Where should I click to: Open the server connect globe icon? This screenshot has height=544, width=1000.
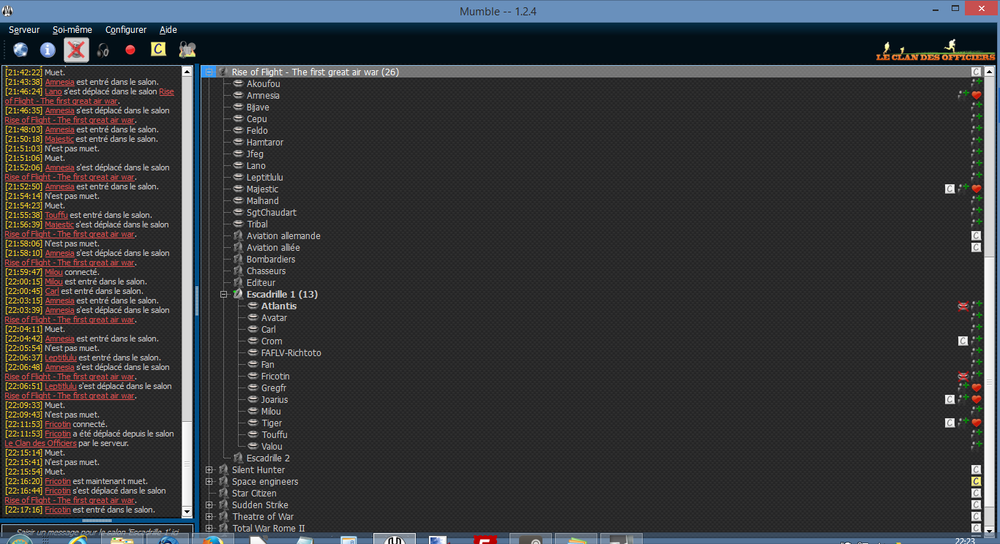click(x=20, y=50)
